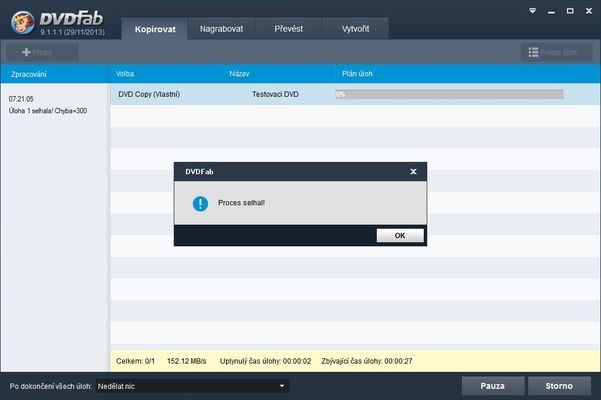This screenshot has height=400, width=601.
Task: Click the Testovací DVD title cell
Action: coord(275,94)
